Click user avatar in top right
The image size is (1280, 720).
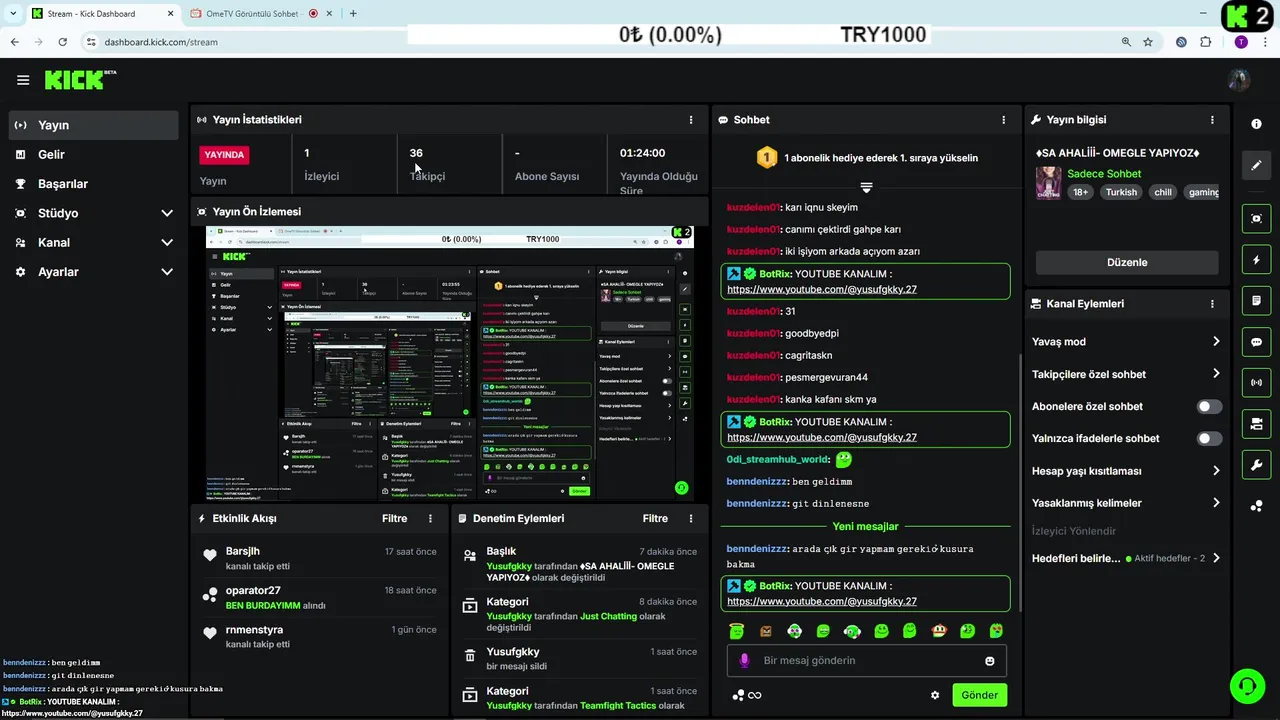pyautogui.click(x=1239, y=80)
